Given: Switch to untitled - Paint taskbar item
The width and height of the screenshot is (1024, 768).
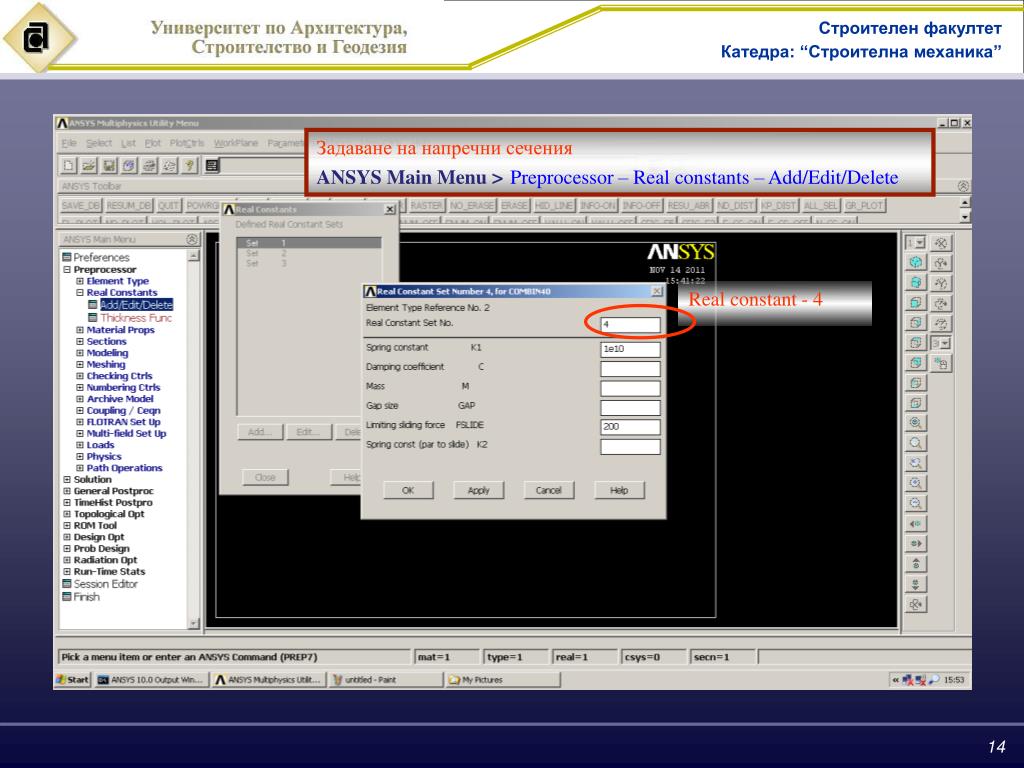Looking at the screenshot, I should [x=386, y=680].
